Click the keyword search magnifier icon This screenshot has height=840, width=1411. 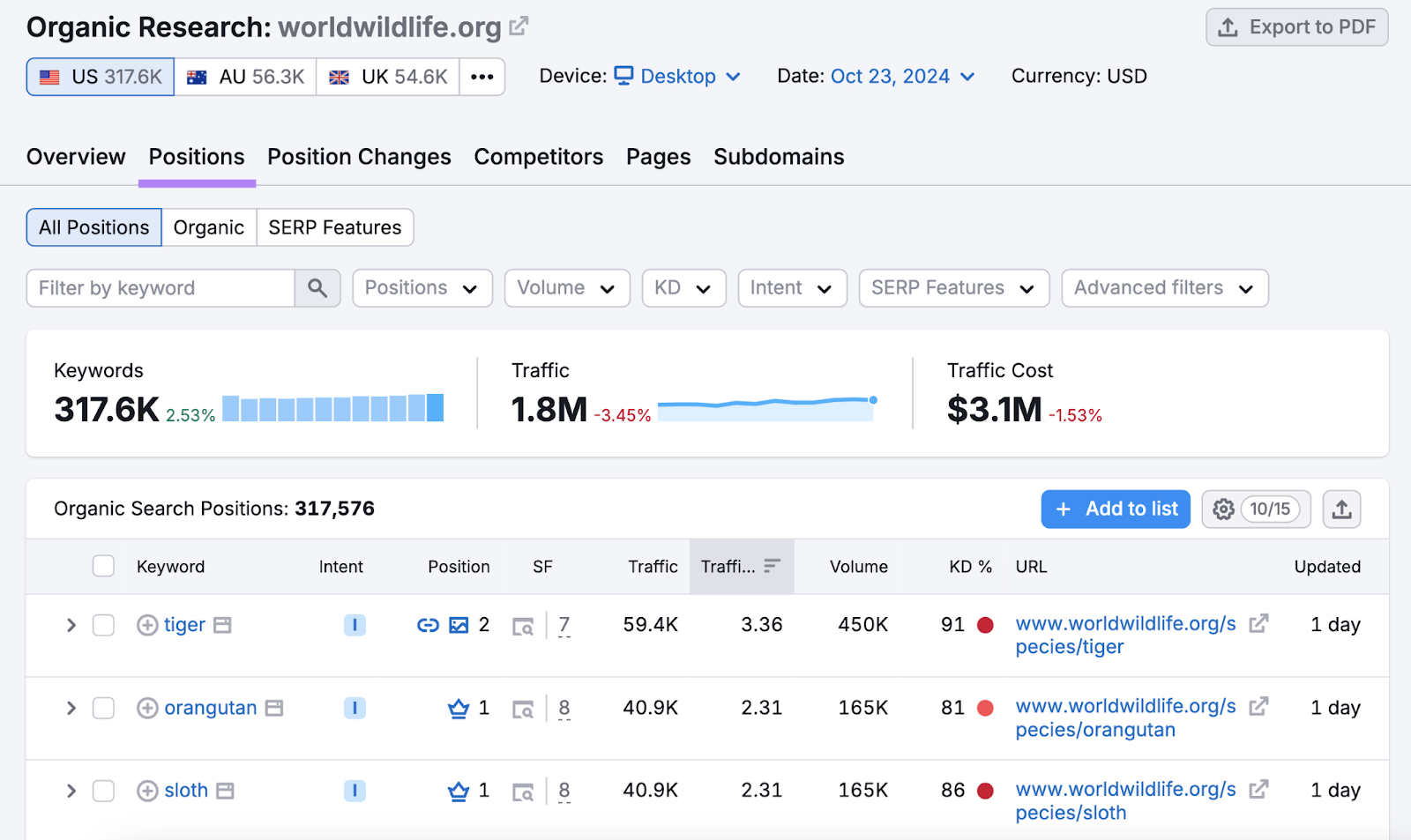click(317, 288)
